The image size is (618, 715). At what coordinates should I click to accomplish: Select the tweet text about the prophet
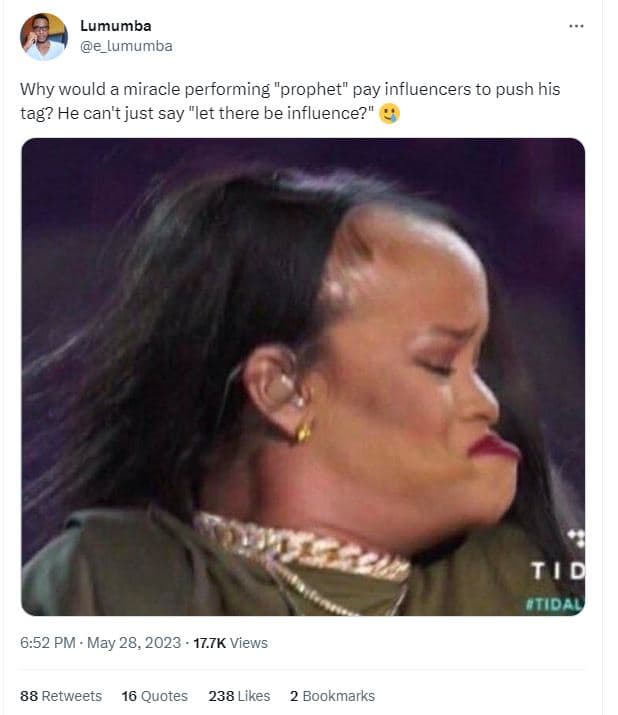[290, 101]
